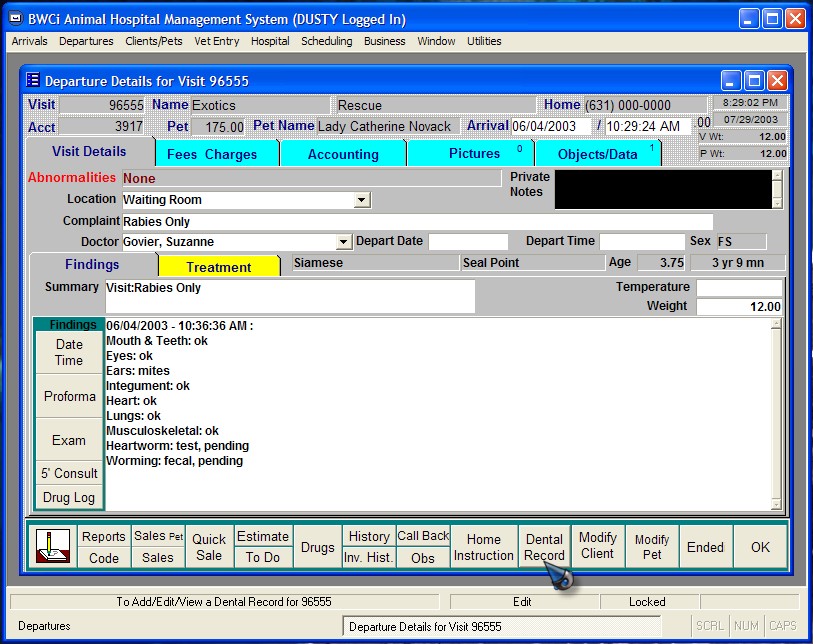The image size is (813, 644).
Task: Click the Call Back button
Action: pyautogui.click(x=423, y=536)
